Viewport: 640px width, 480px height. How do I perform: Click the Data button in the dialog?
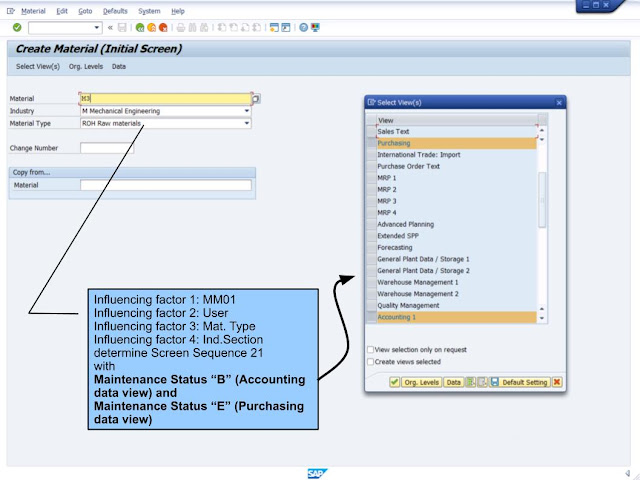click(453, 382)
